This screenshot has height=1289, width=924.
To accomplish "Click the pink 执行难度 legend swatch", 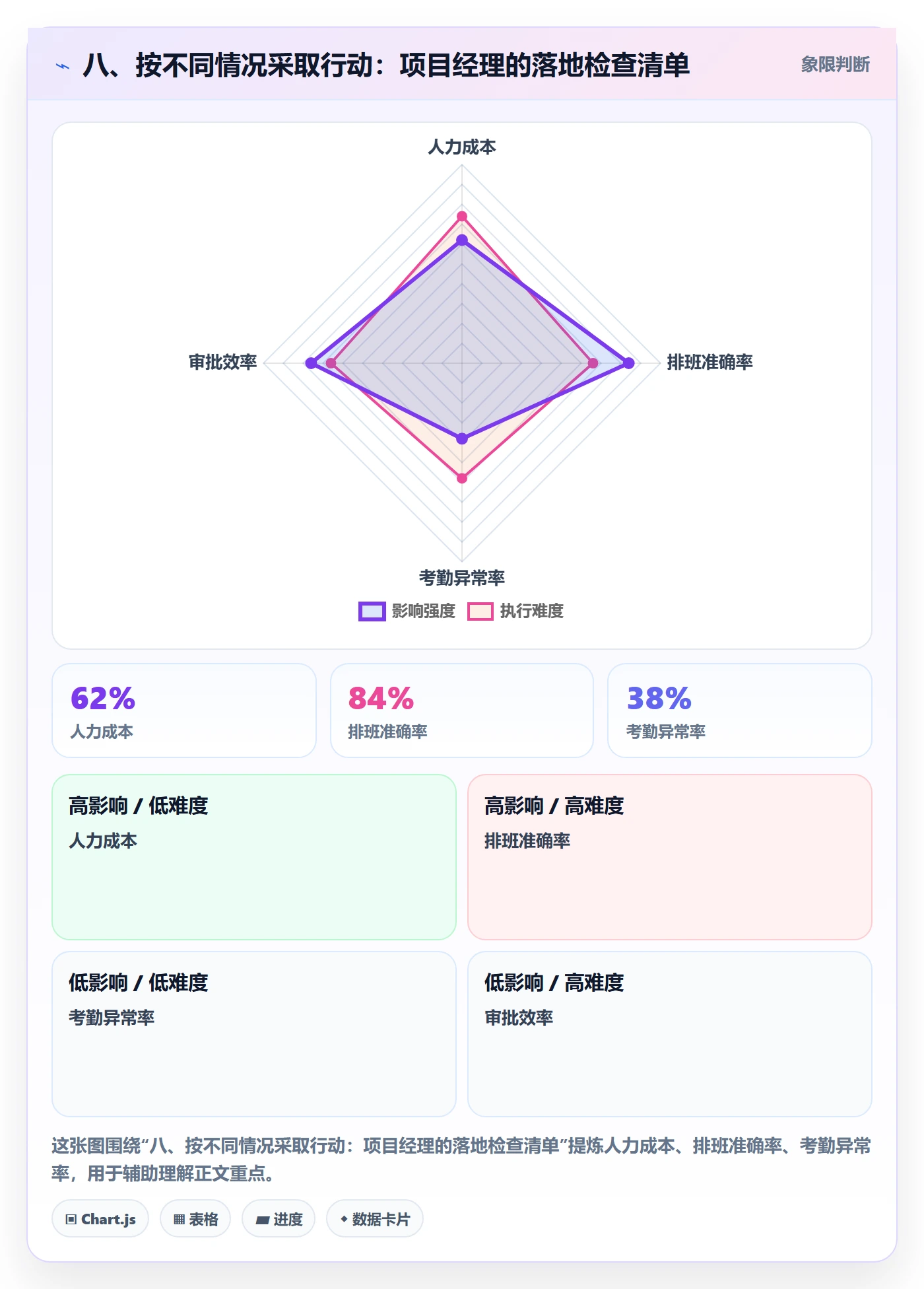I will [480, 611].
